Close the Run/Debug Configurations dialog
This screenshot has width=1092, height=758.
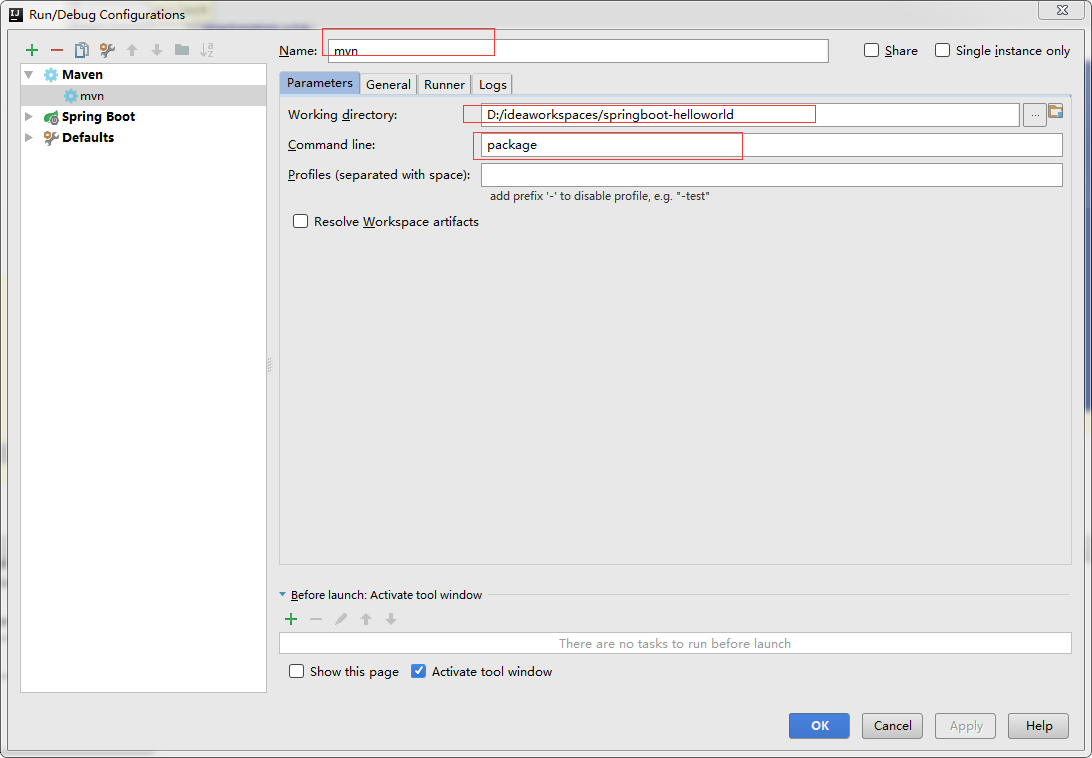pyautogui.click(x=1061, y=10)
